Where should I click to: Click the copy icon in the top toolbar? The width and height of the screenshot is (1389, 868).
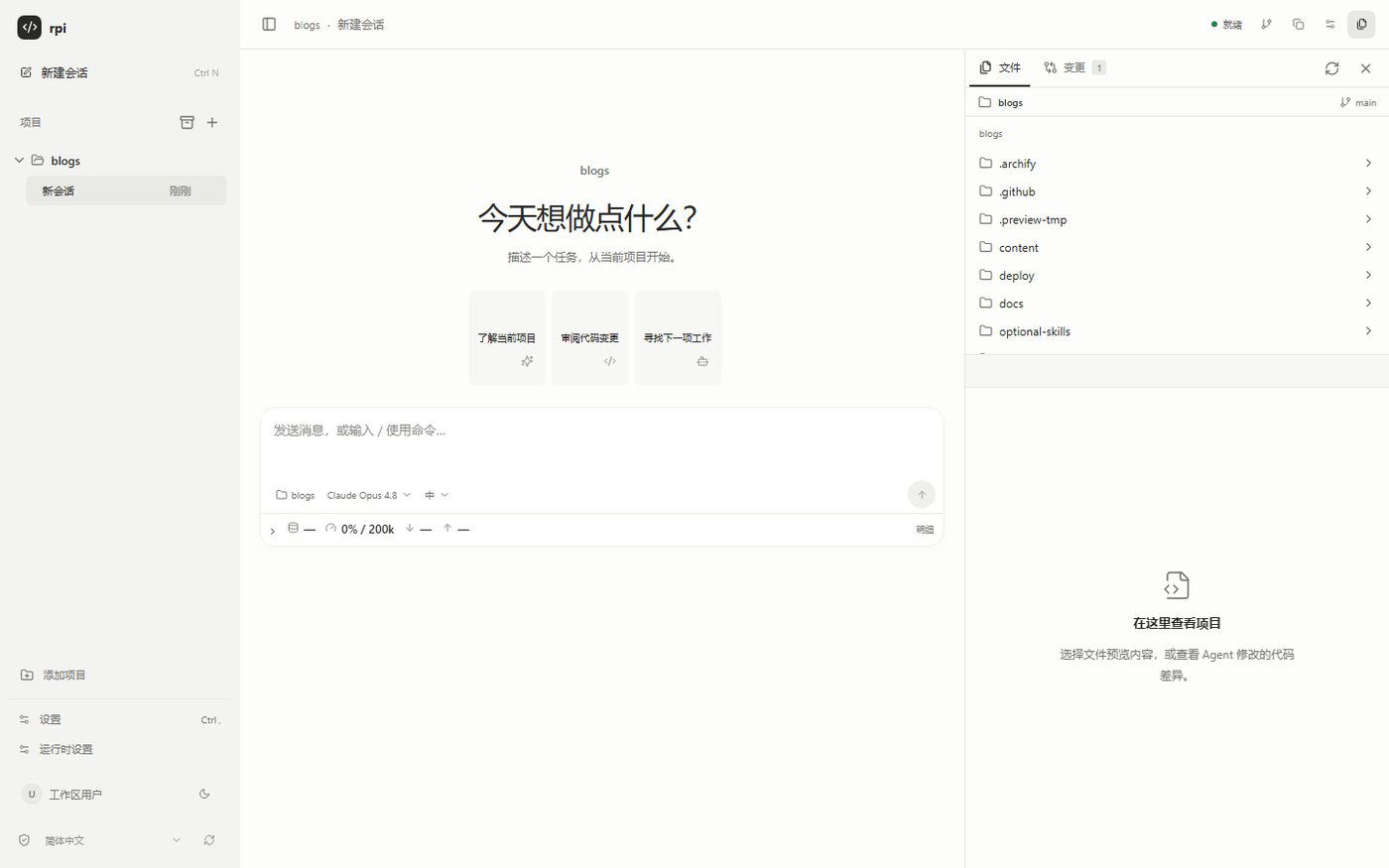coord(1298,24)
